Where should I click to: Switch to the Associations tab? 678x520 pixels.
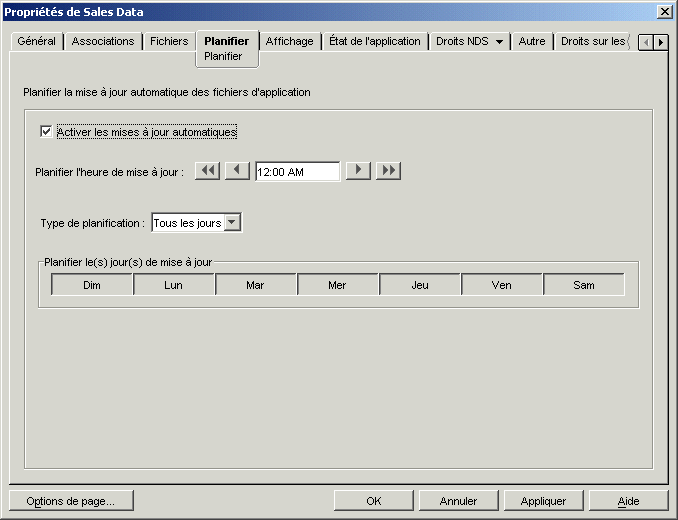tap(103, 41)
